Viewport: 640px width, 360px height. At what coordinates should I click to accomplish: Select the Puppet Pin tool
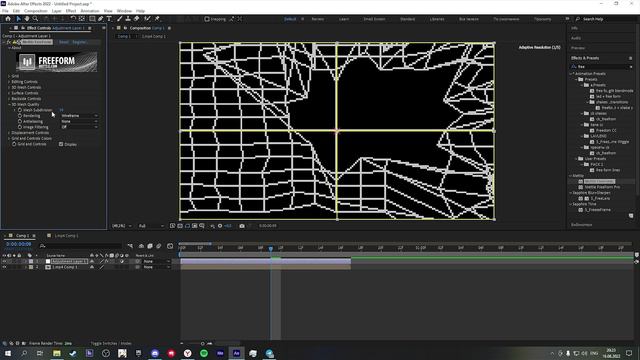pyautogui.click(x=157, y=19)
